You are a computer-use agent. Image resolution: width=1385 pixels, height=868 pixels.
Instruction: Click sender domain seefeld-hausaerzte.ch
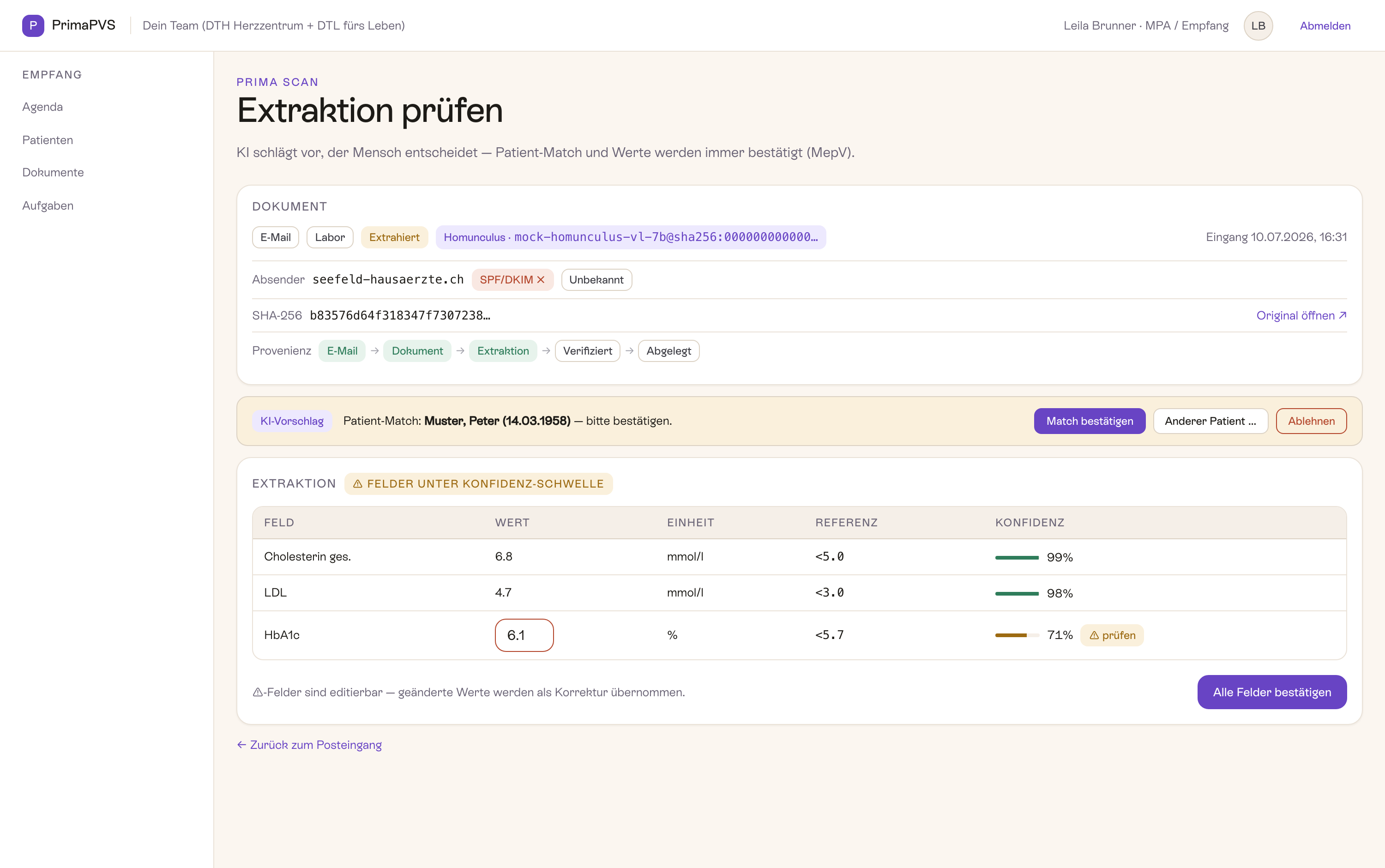(388, 280)
